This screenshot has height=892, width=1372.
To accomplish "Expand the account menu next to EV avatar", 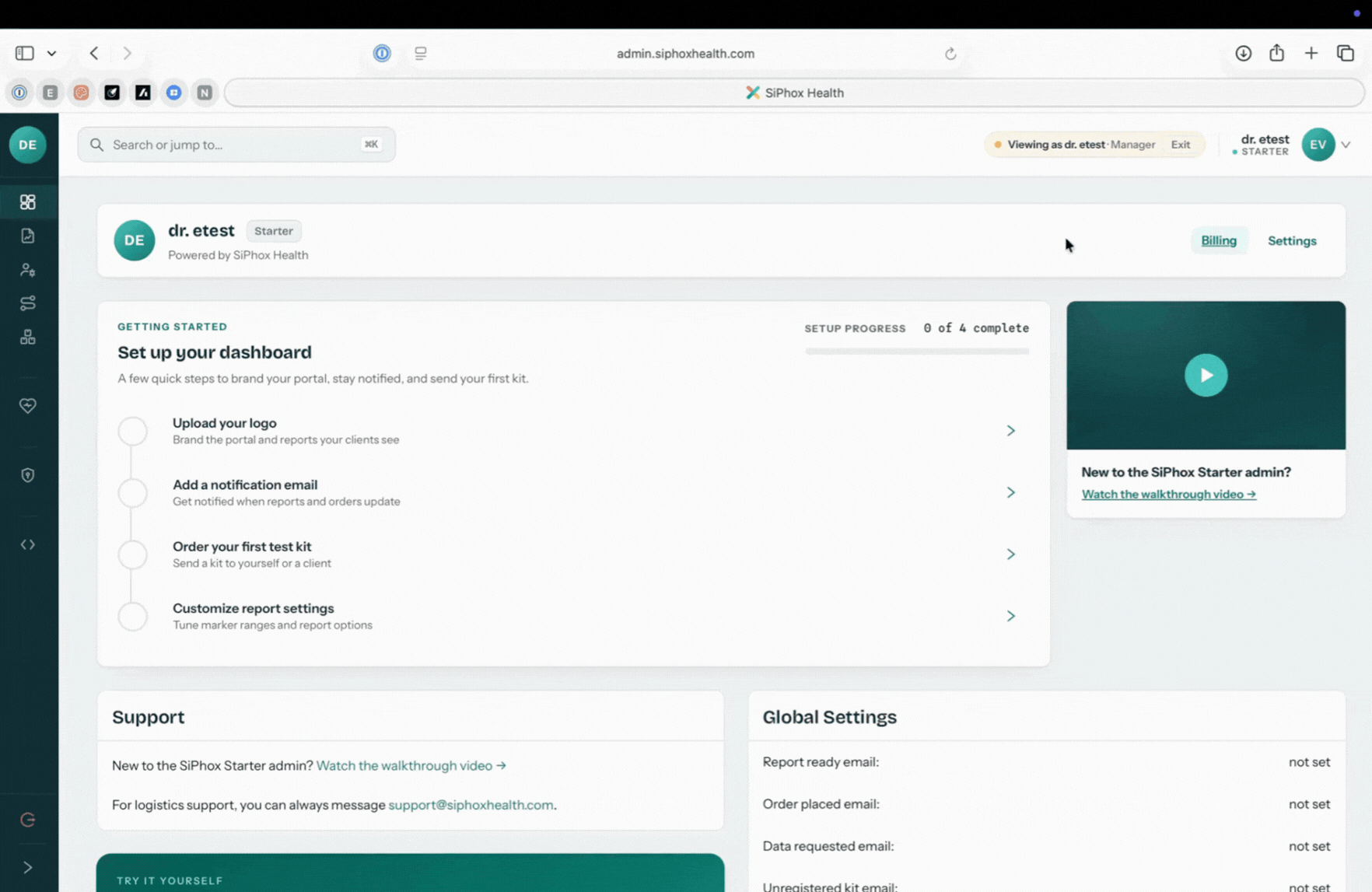I will (1346, 145).
